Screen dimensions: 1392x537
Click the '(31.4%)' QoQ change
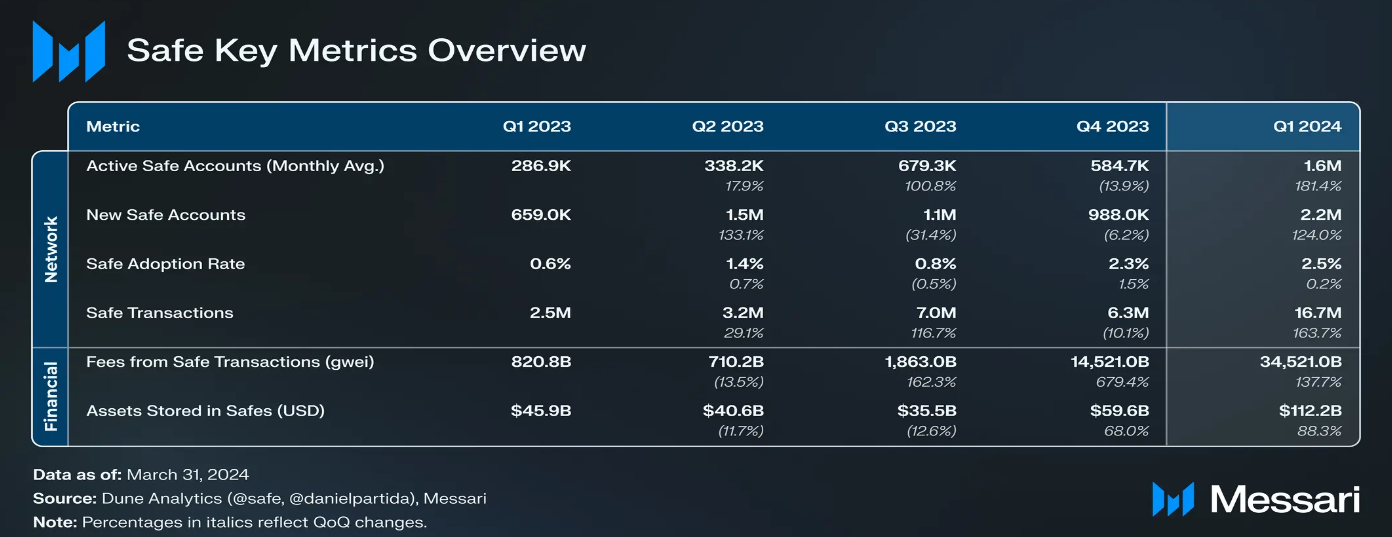coord(931,235)
